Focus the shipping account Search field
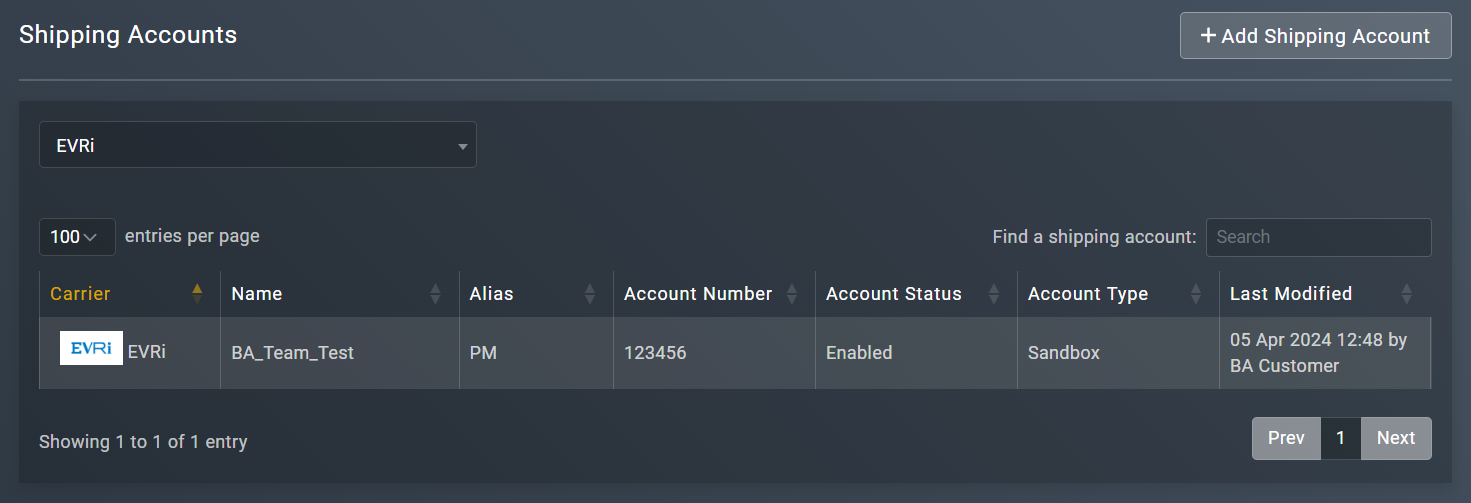 tap(1318, 237)
